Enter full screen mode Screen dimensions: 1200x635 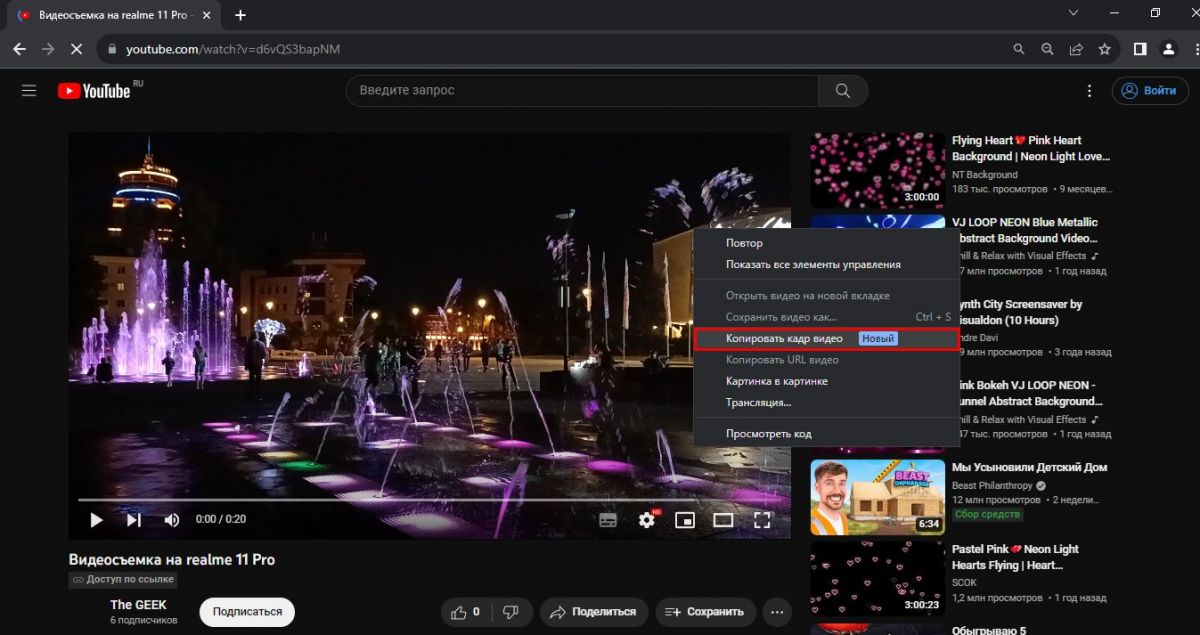[762, 520]
